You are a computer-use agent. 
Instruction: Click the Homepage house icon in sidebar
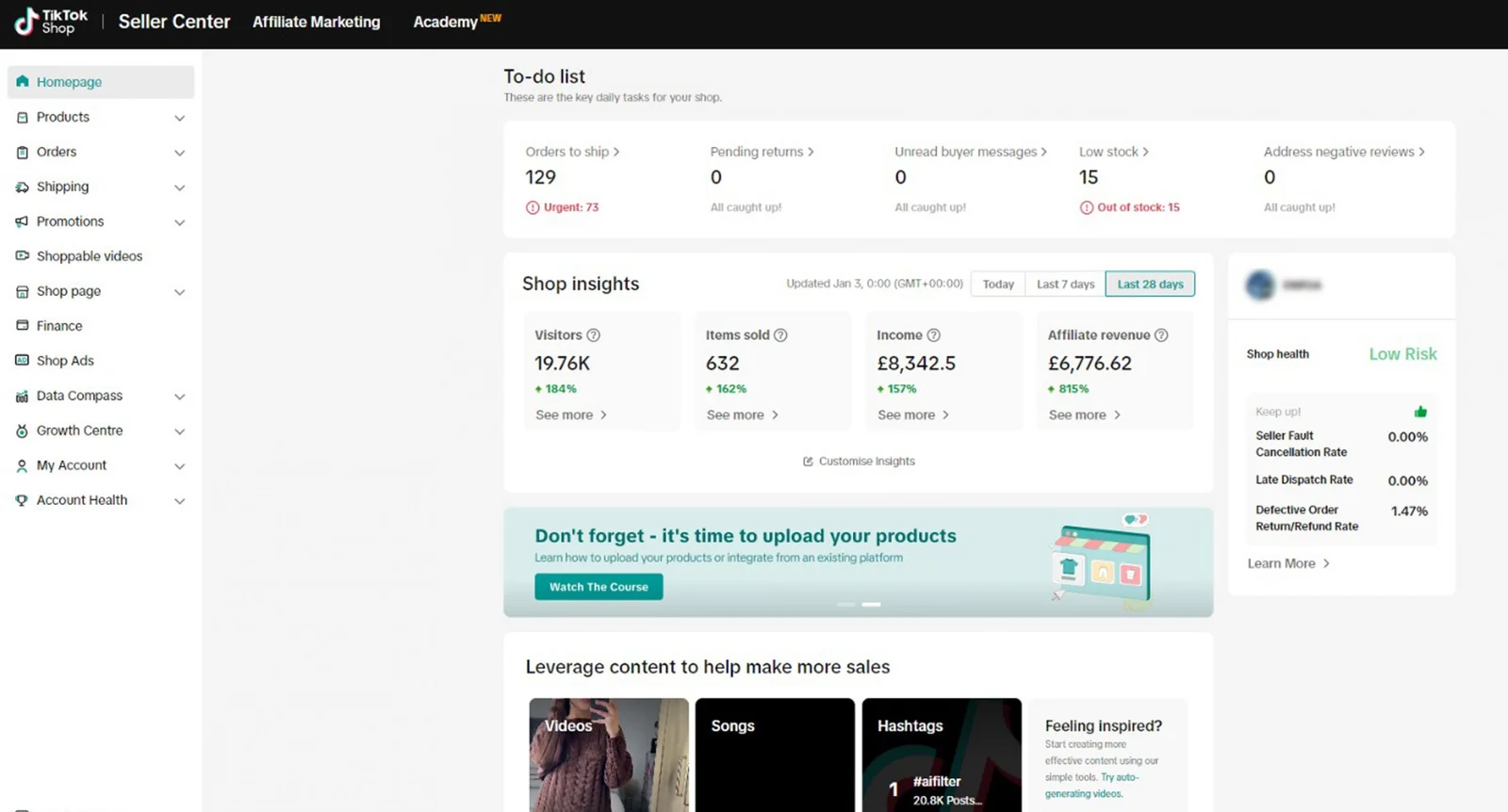coord(23,82)
